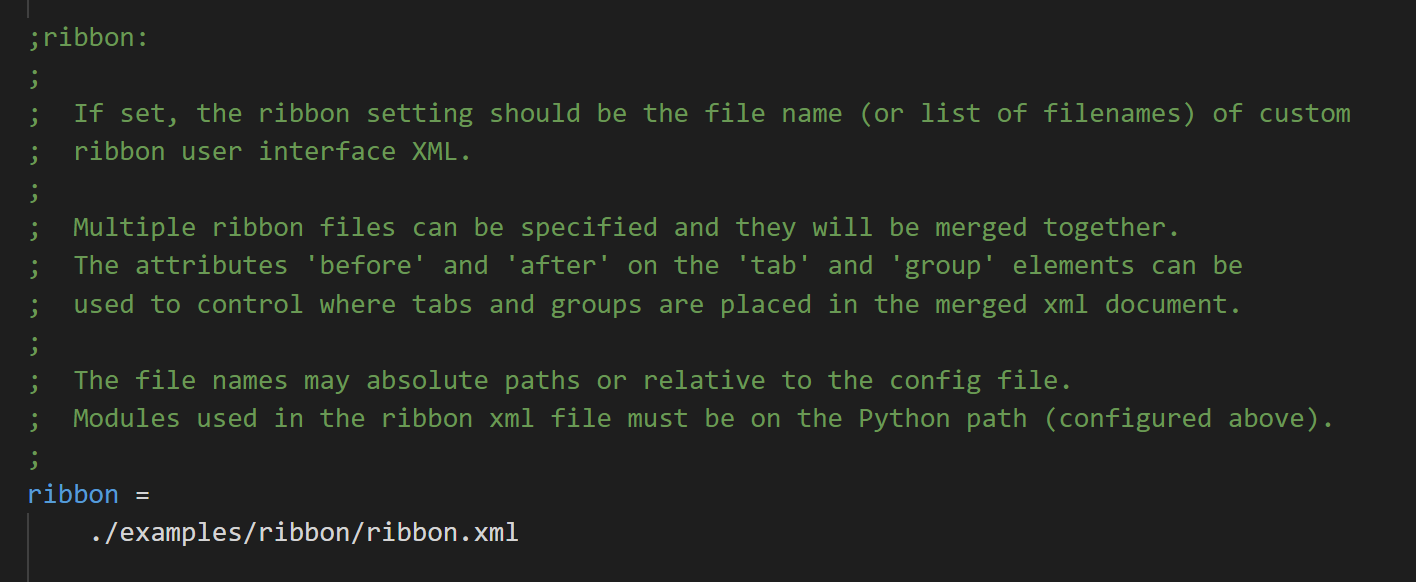This screenshot has height=582, width=1416.
Task: Click the word 'merged' before 'together.'
Action: tap(981, 228)
